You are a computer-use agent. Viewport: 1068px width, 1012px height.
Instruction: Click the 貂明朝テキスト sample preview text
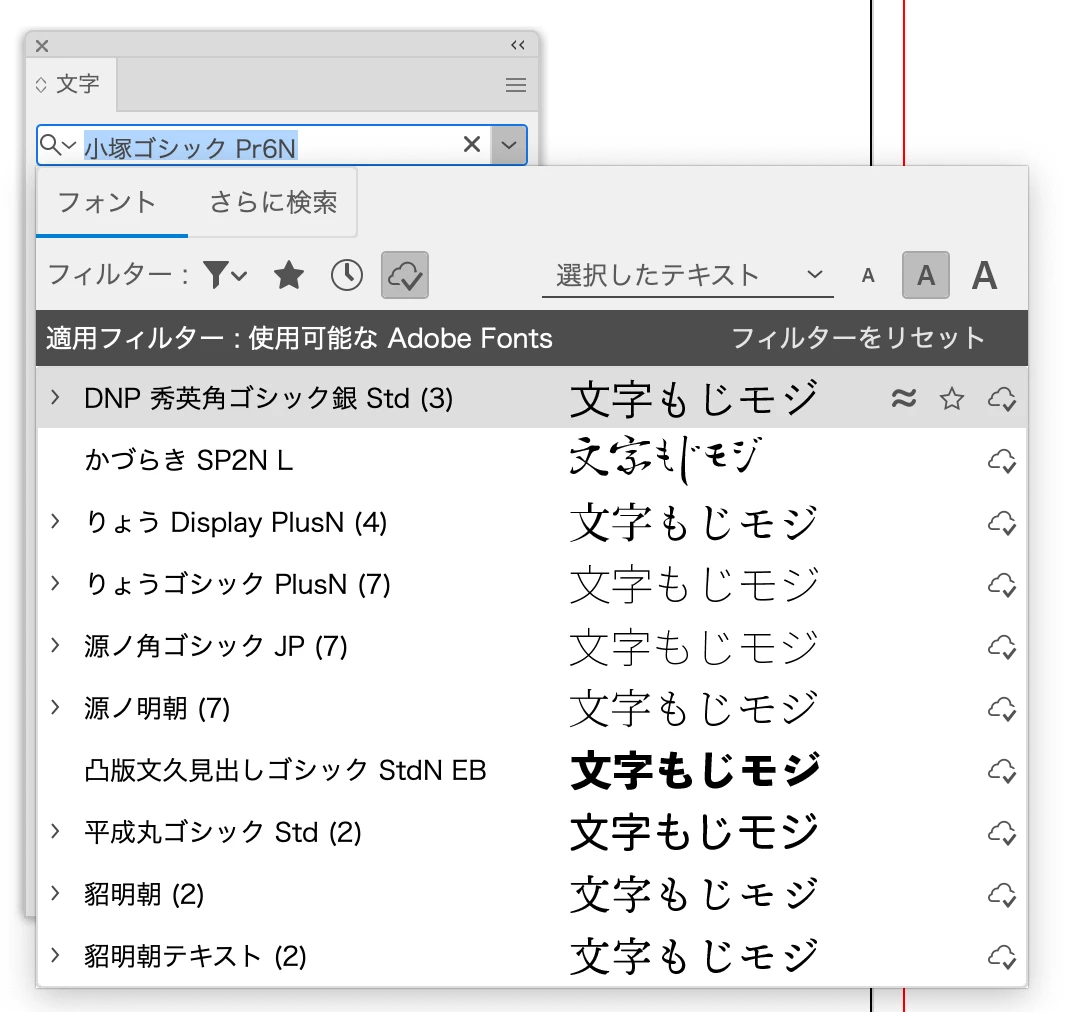tap(694, 956)
